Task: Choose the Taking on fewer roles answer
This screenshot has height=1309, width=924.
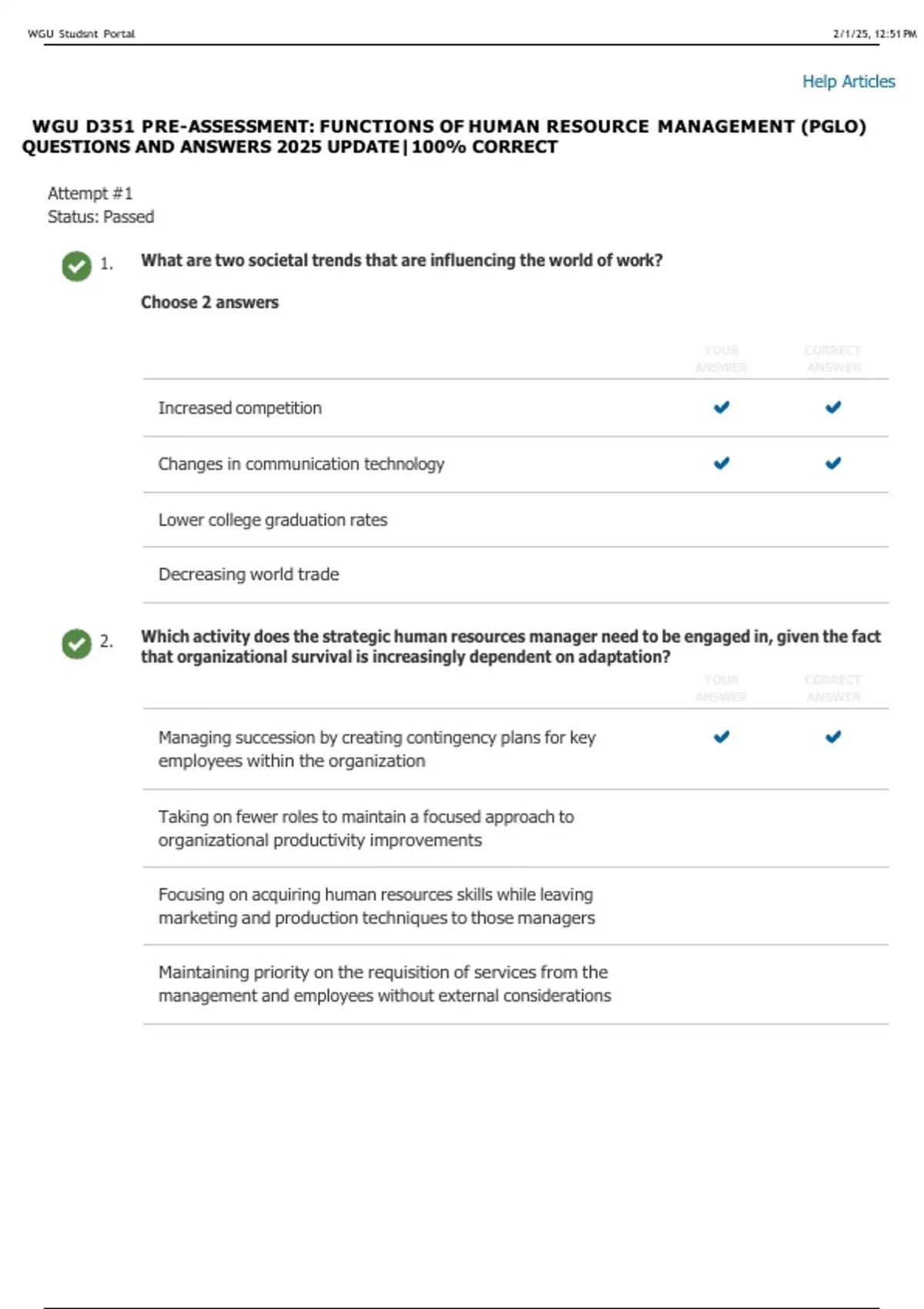Action: pos(366,829)
